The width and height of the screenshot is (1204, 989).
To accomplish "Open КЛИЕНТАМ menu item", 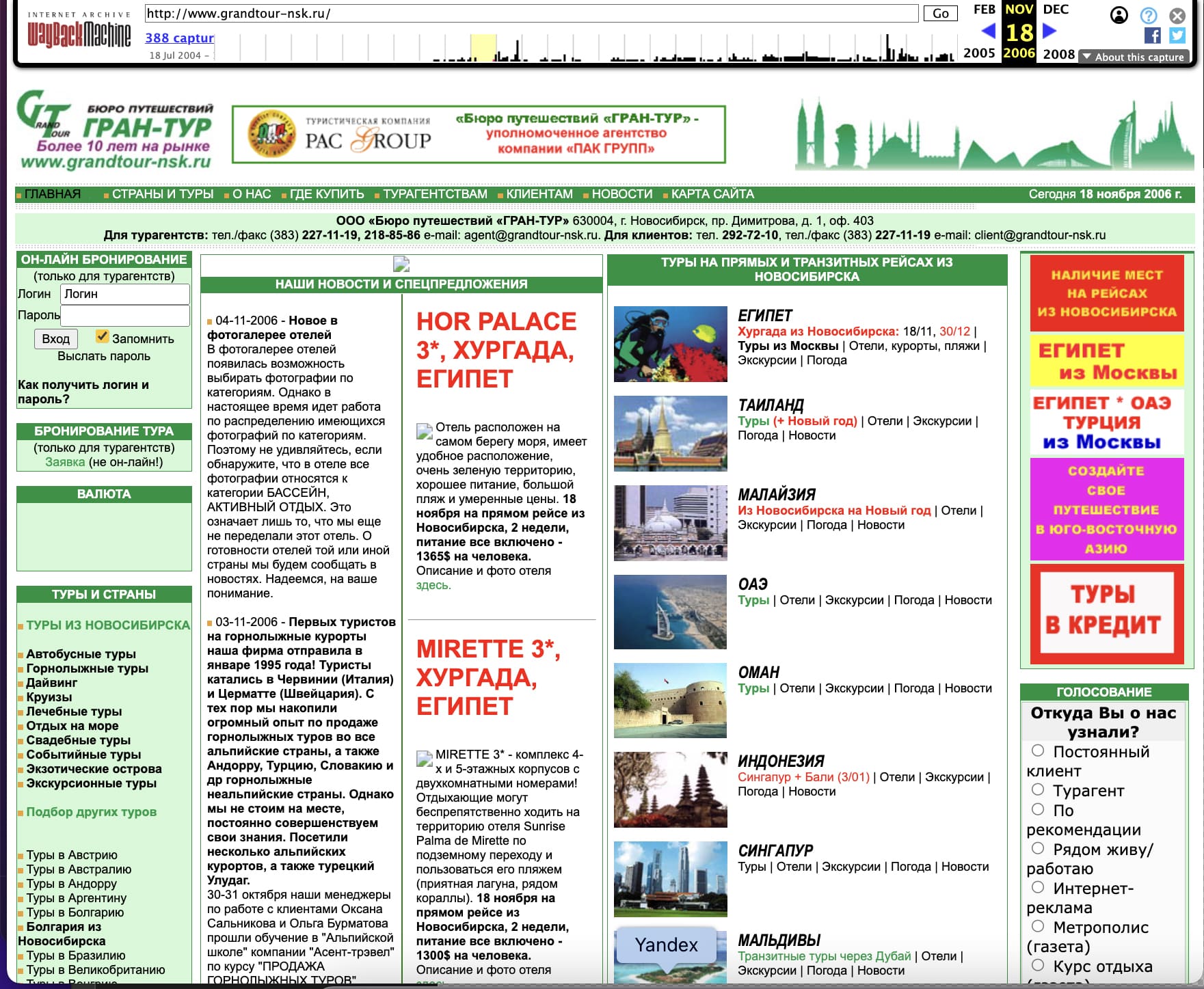I will (539, 194).
